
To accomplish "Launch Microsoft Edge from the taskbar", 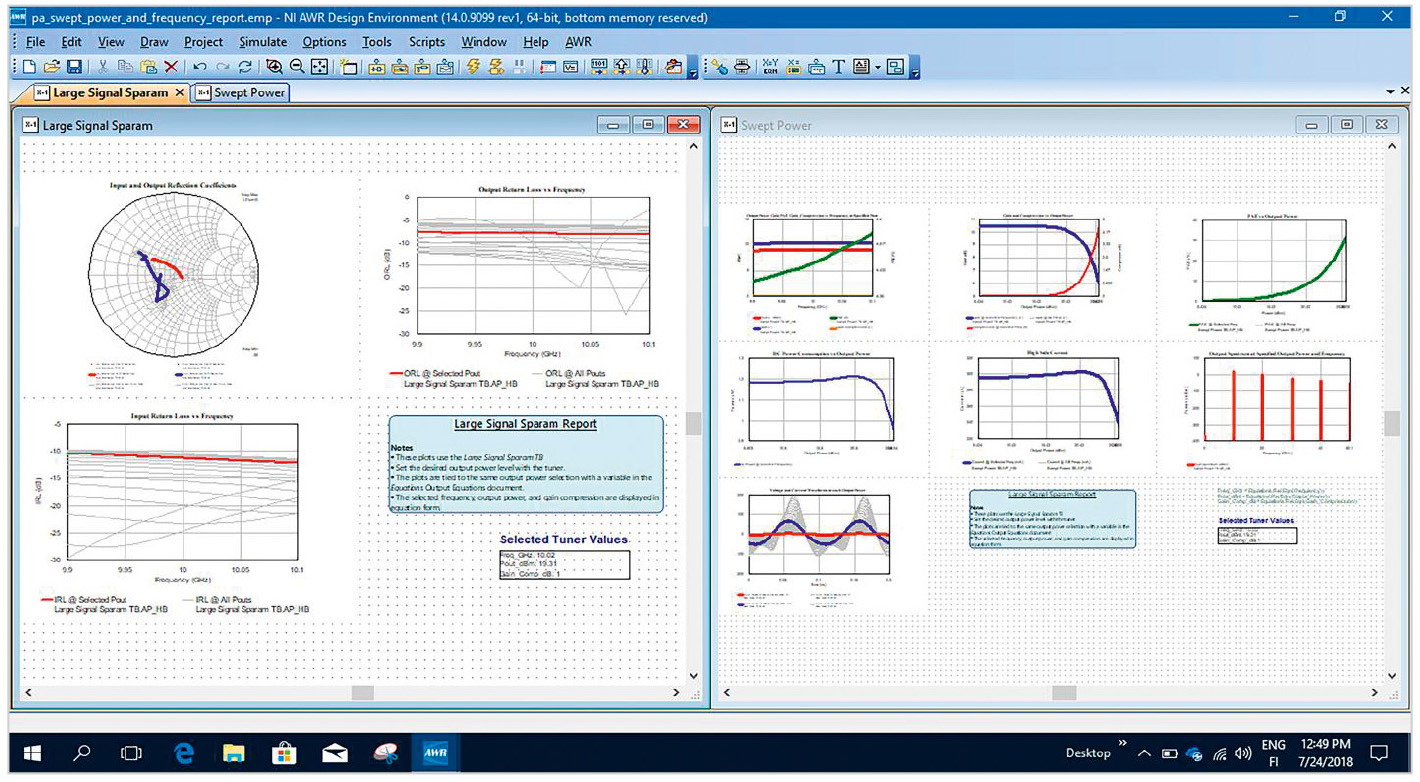I will [183, 753].
